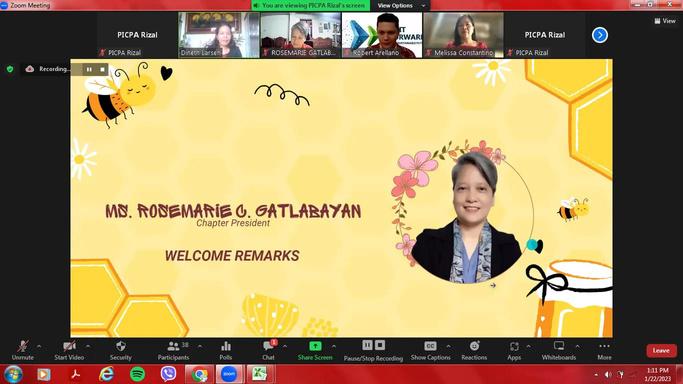Screen dimensions: 683x384
Task: Open Spotify from the taskbar
Action: coord(138,374)
